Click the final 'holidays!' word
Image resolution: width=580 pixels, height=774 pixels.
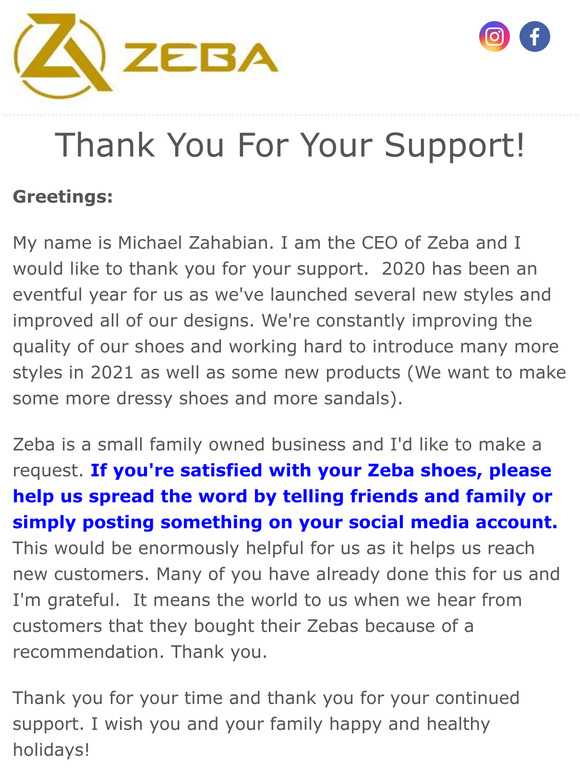pyautogui.click(x=51, y=749)
